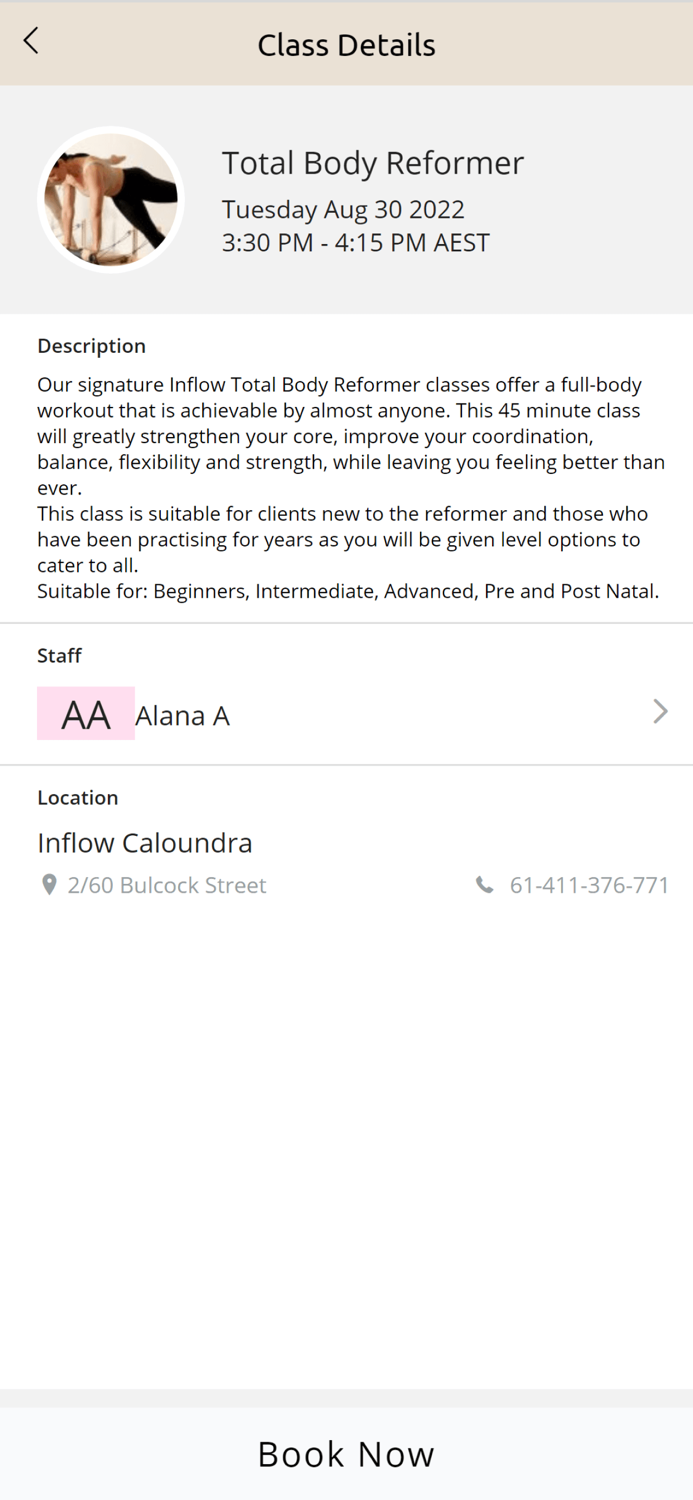693x1500 pixels.
Task: Open the address 2/60 Bulcock Street
Action: 166,884
